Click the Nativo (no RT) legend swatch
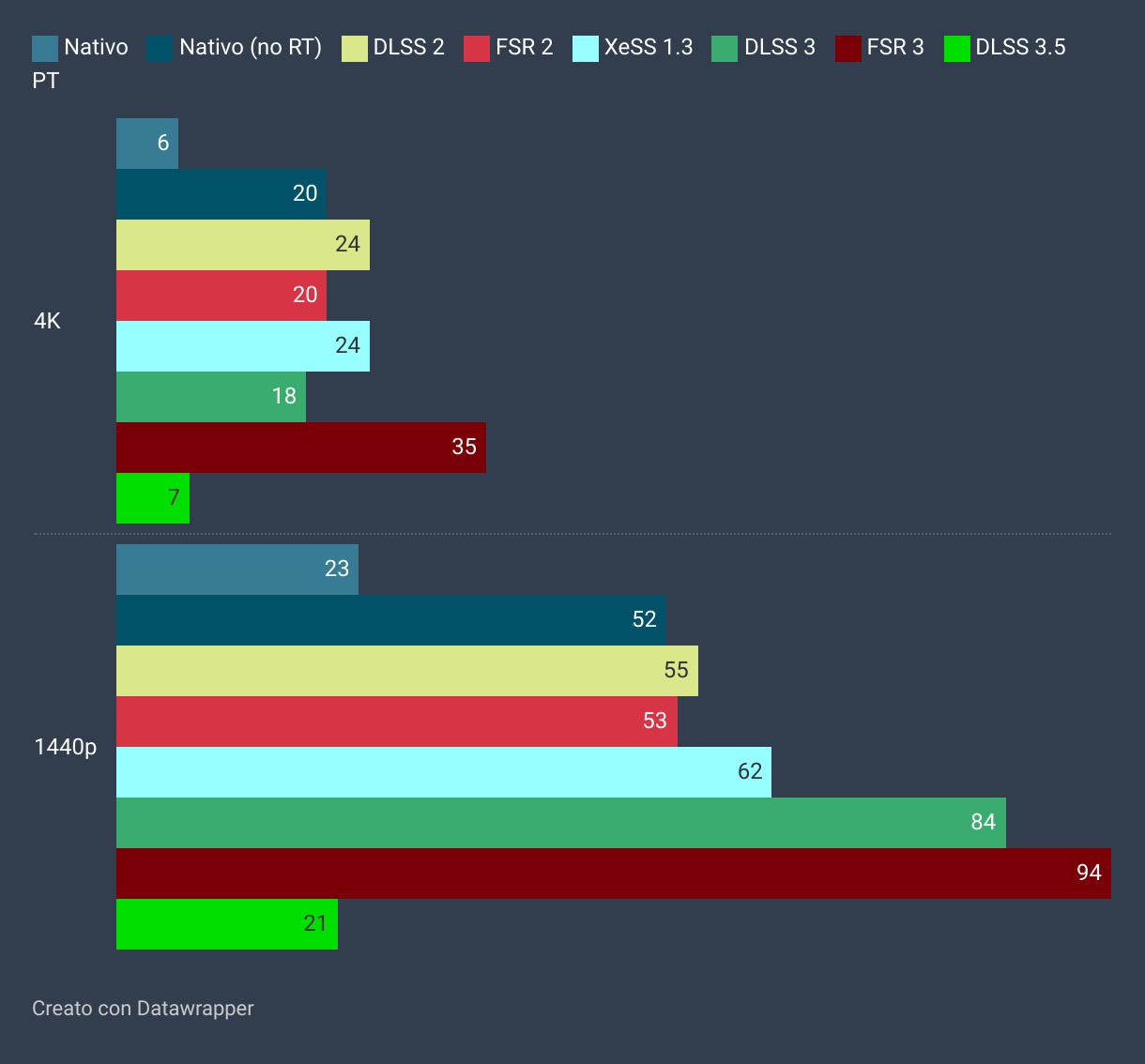This screenshot has width=1145, height=1064. [x=160, y=49]
